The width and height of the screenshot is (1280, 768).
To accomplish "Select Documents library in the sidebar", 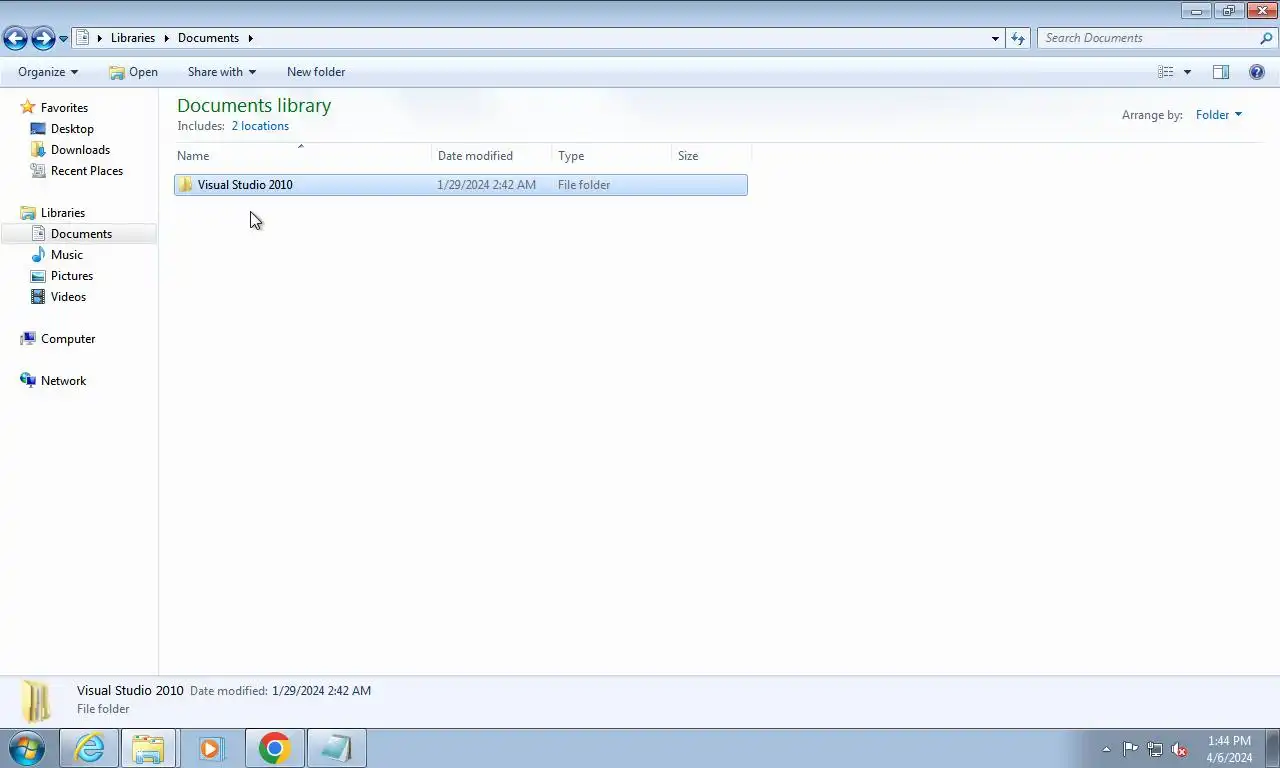I will coord(81,234).
